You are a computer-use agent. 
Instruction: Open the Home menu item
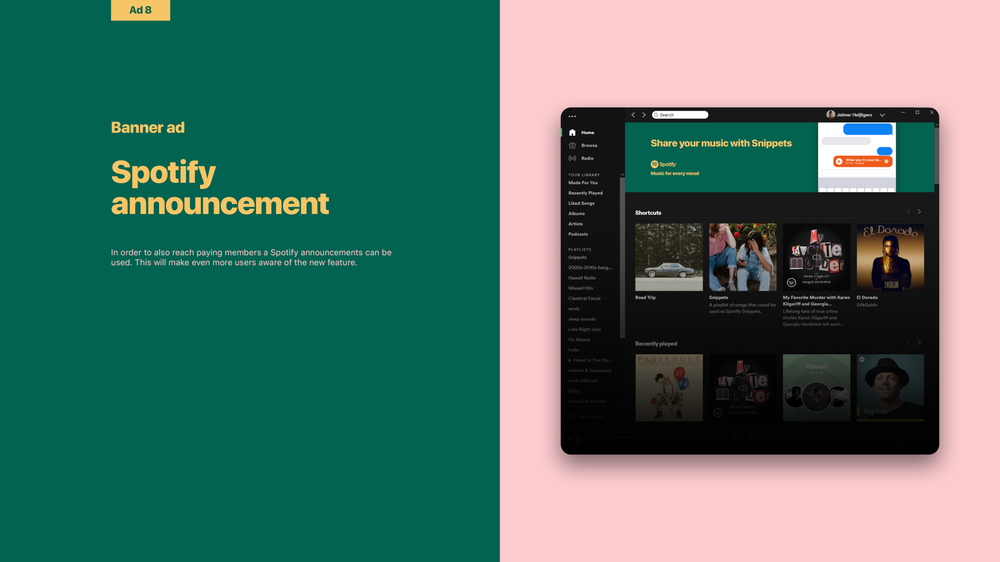tap(587, 133)
